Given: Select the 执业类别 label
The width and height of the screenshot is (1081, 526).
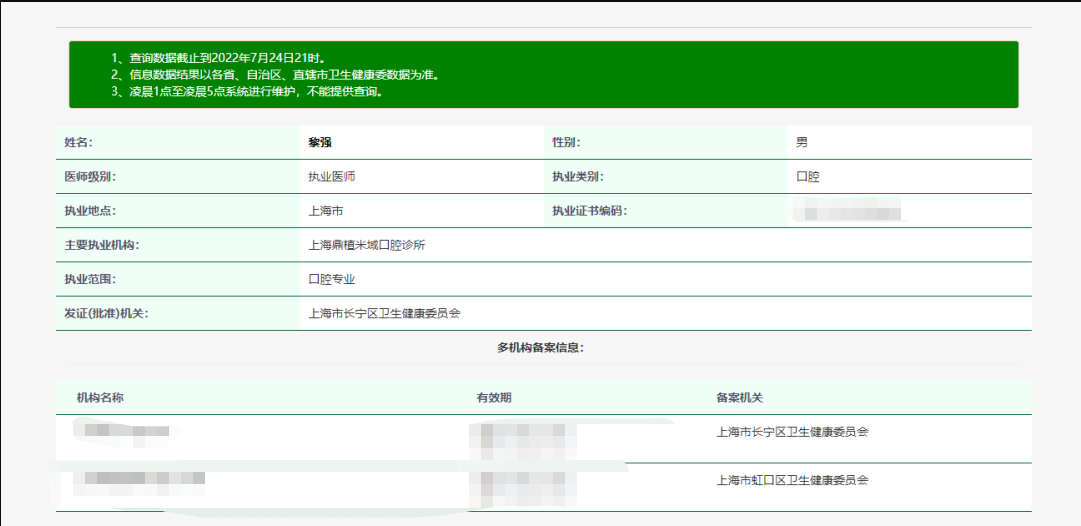Looking at the screenshot, I should [578, 176].
